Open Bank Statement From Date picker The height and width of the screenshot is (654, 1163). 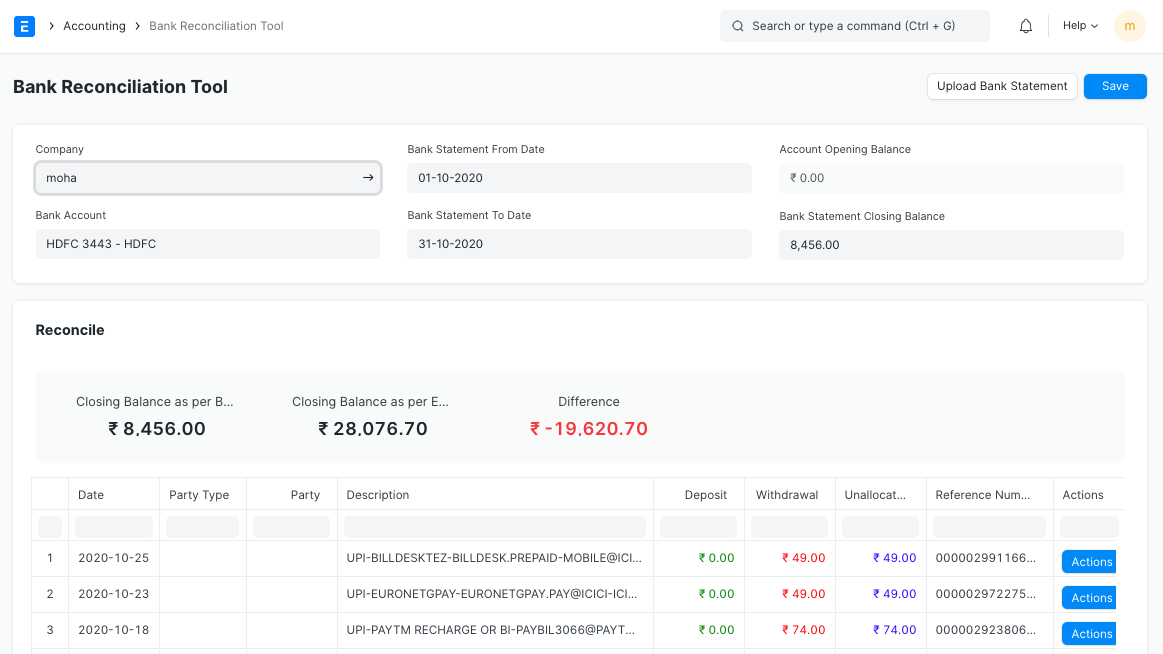[579, 178]
